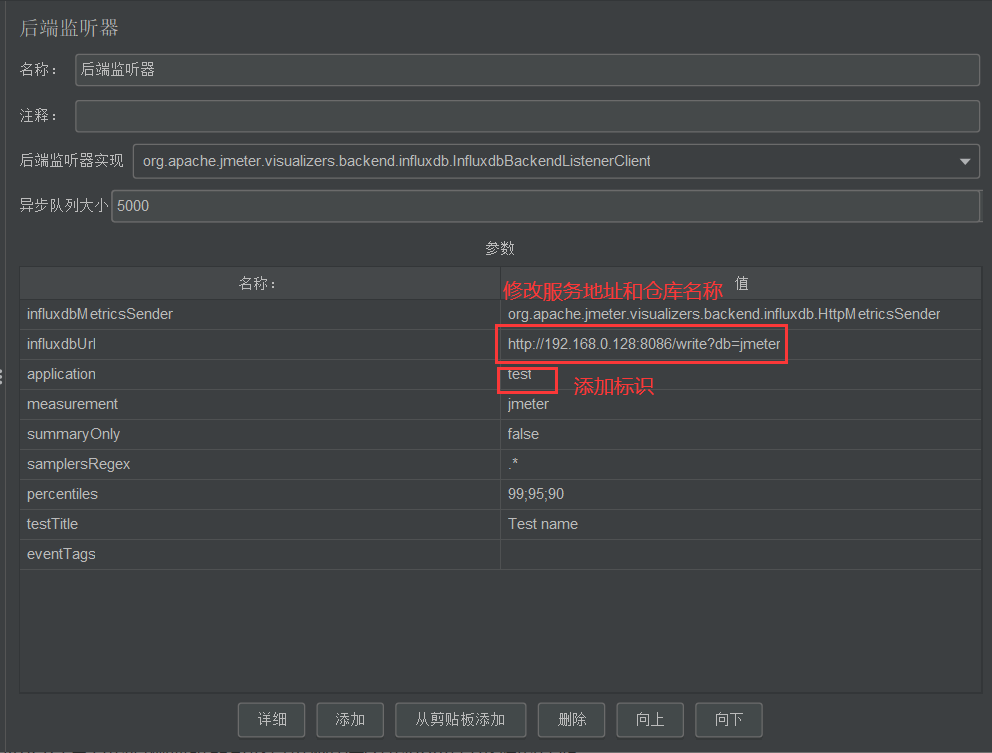Click the 添加 add button
Viewport: 992px width, 753px height.
350,719
